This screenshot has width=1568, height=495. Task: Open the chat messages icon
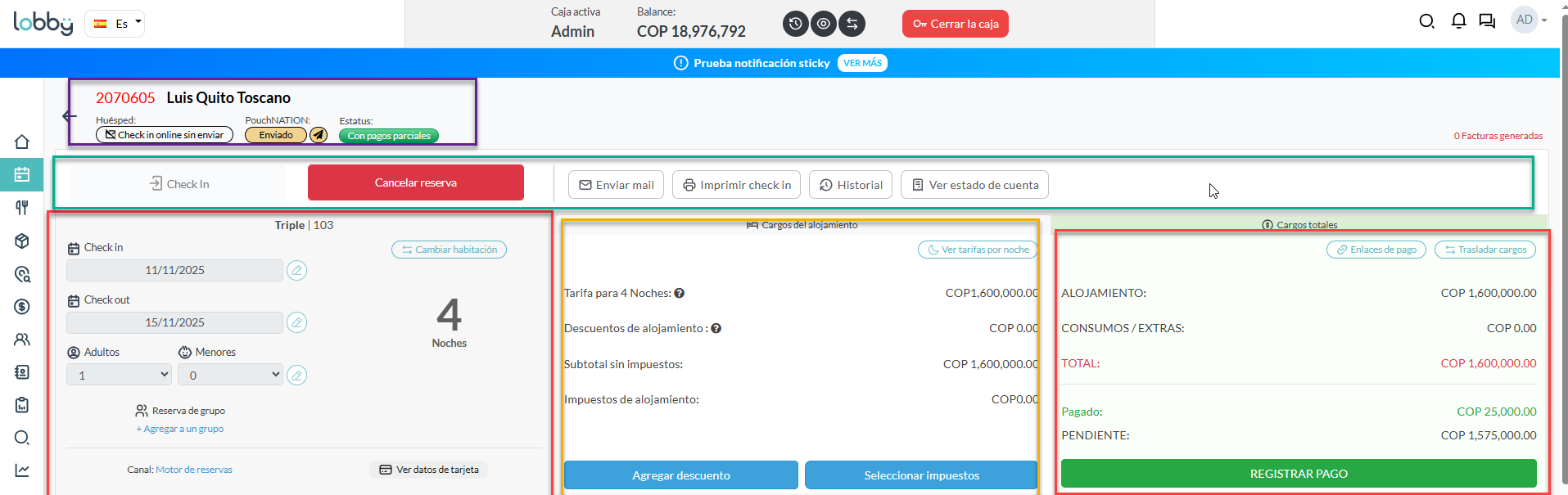[1487, 21]
